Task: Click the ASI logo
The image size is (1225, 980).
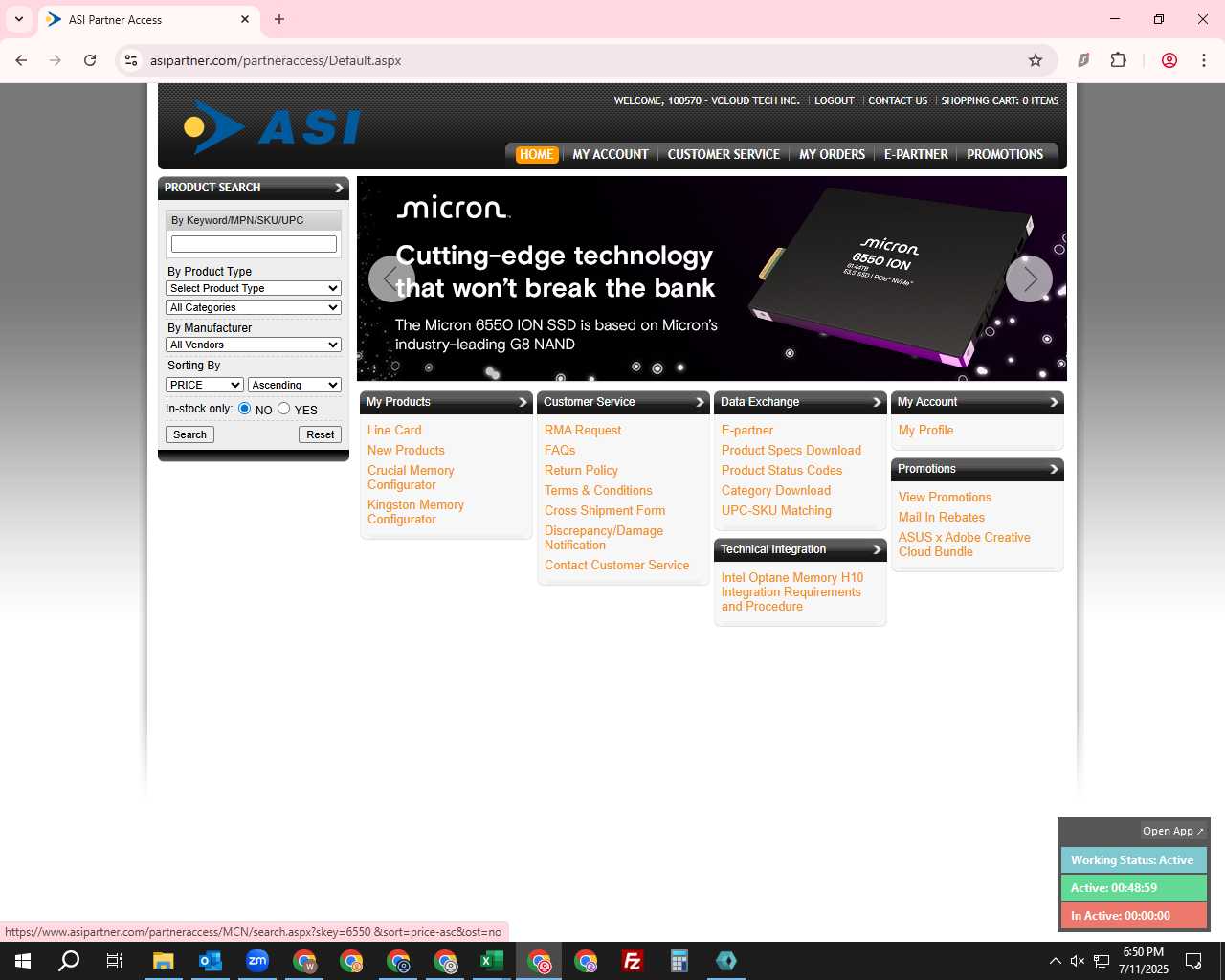Action: 272,128
